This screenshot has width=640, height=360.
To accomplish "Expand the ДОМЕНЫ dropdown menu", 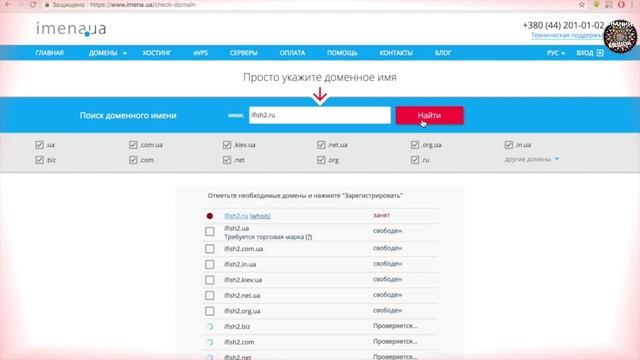I will pos(108,53).
